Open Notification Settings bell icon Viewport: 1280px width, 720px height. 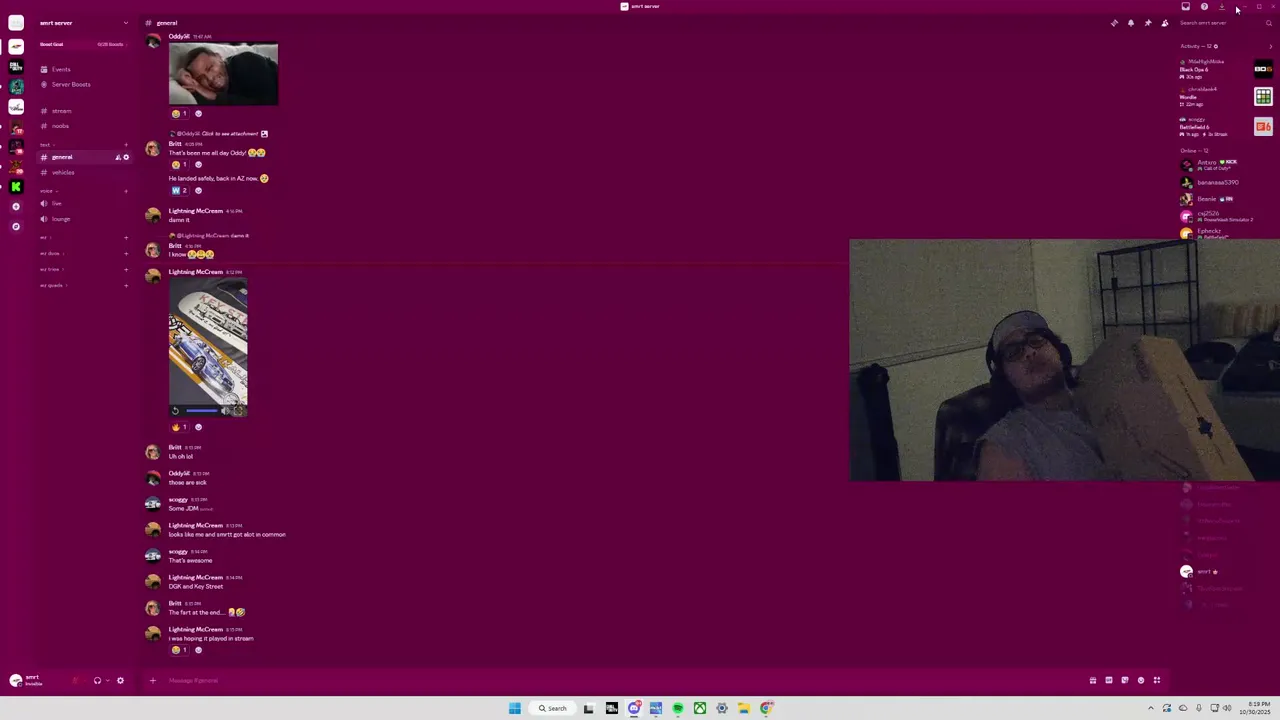coord(1131,23)
